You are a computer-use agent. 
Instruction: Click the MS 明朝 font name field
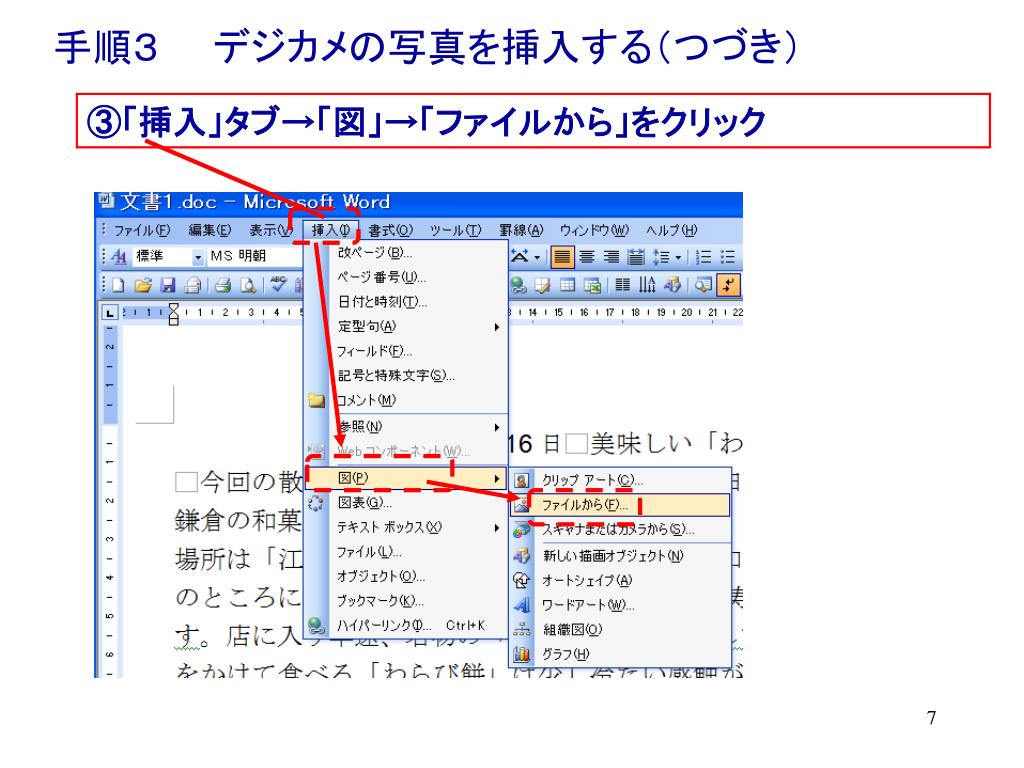(x=255, y=257)
